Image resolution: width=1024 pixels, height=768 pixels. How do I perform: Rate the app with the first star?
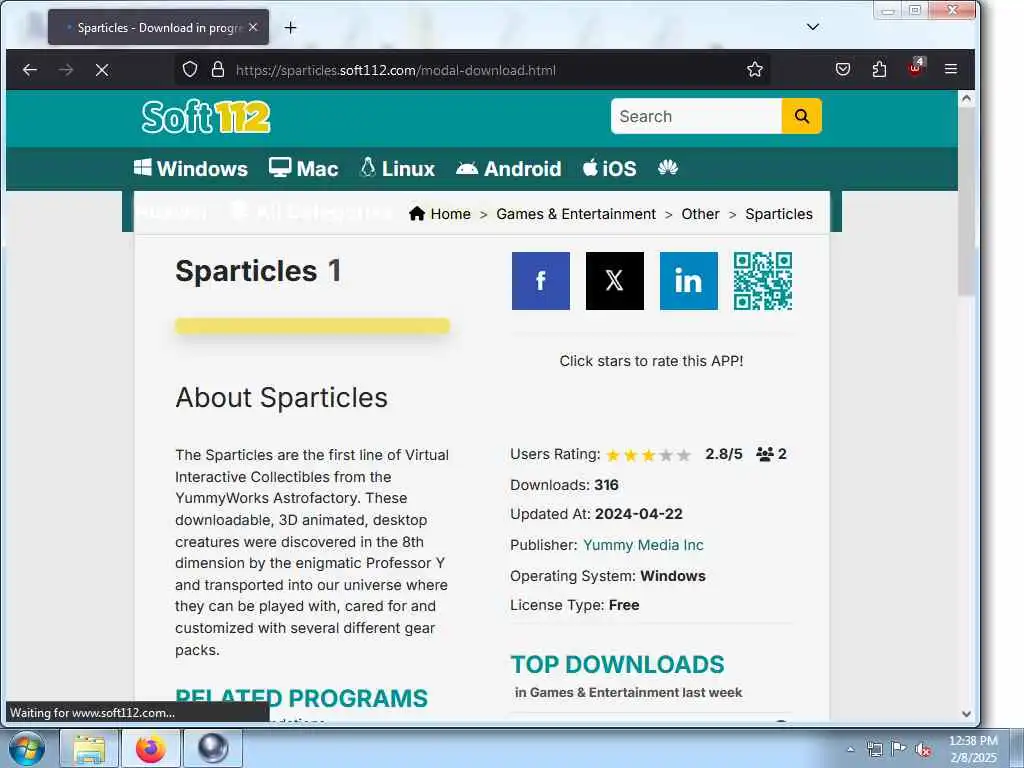[613, 455]
